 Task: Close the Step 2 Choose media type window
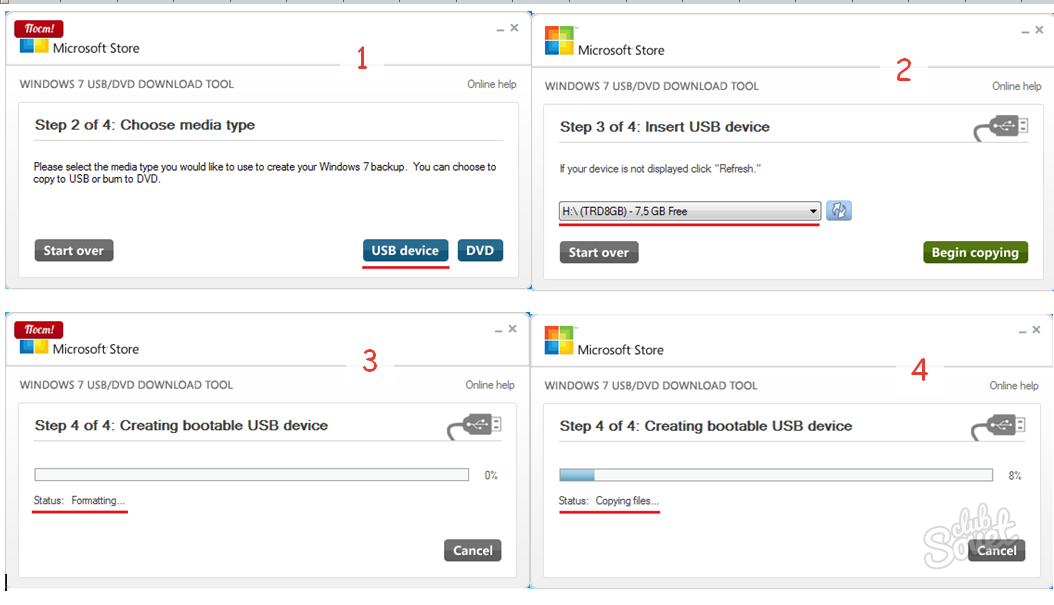tap(514, 28)
